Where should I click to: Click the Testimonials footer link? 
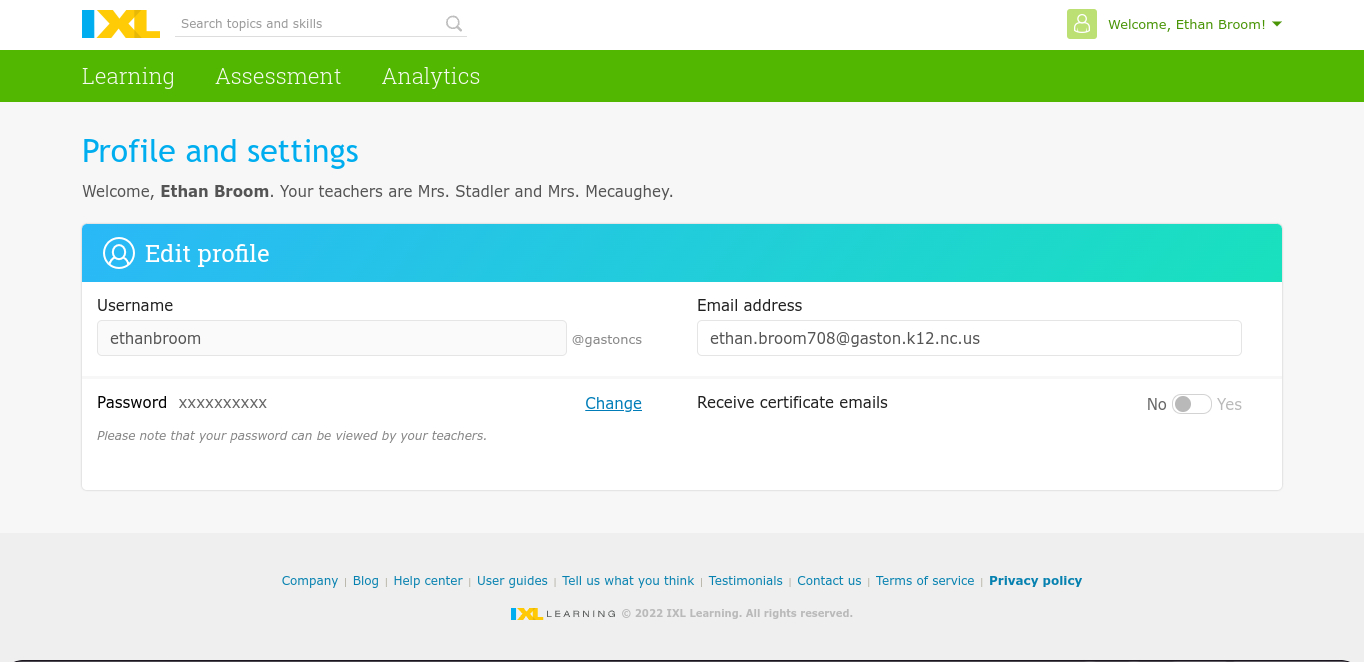[x=745, y=580]
